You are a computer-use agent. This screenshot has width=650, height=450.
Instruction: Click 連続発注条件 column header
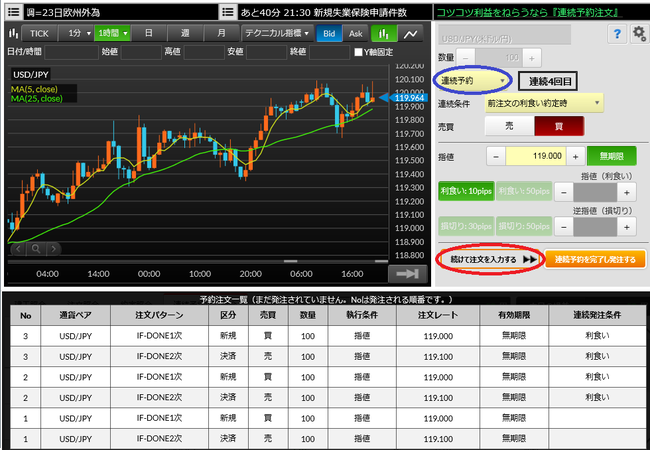(597, 315)
